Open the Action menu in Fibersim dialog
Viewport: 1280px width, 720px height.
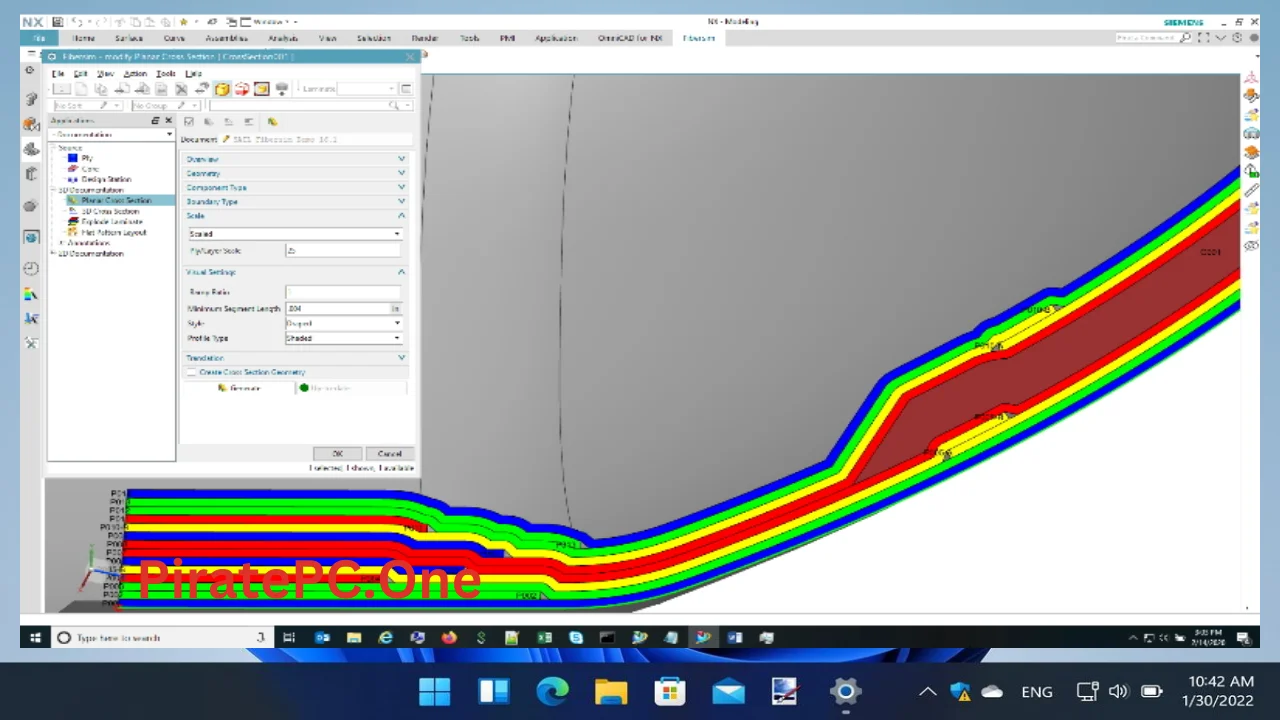135,73
